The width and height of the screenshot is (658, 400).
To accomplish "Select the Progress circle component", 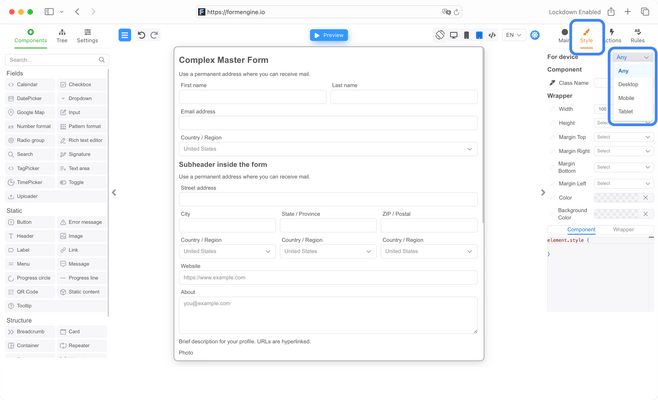I will tap(30, 278).
